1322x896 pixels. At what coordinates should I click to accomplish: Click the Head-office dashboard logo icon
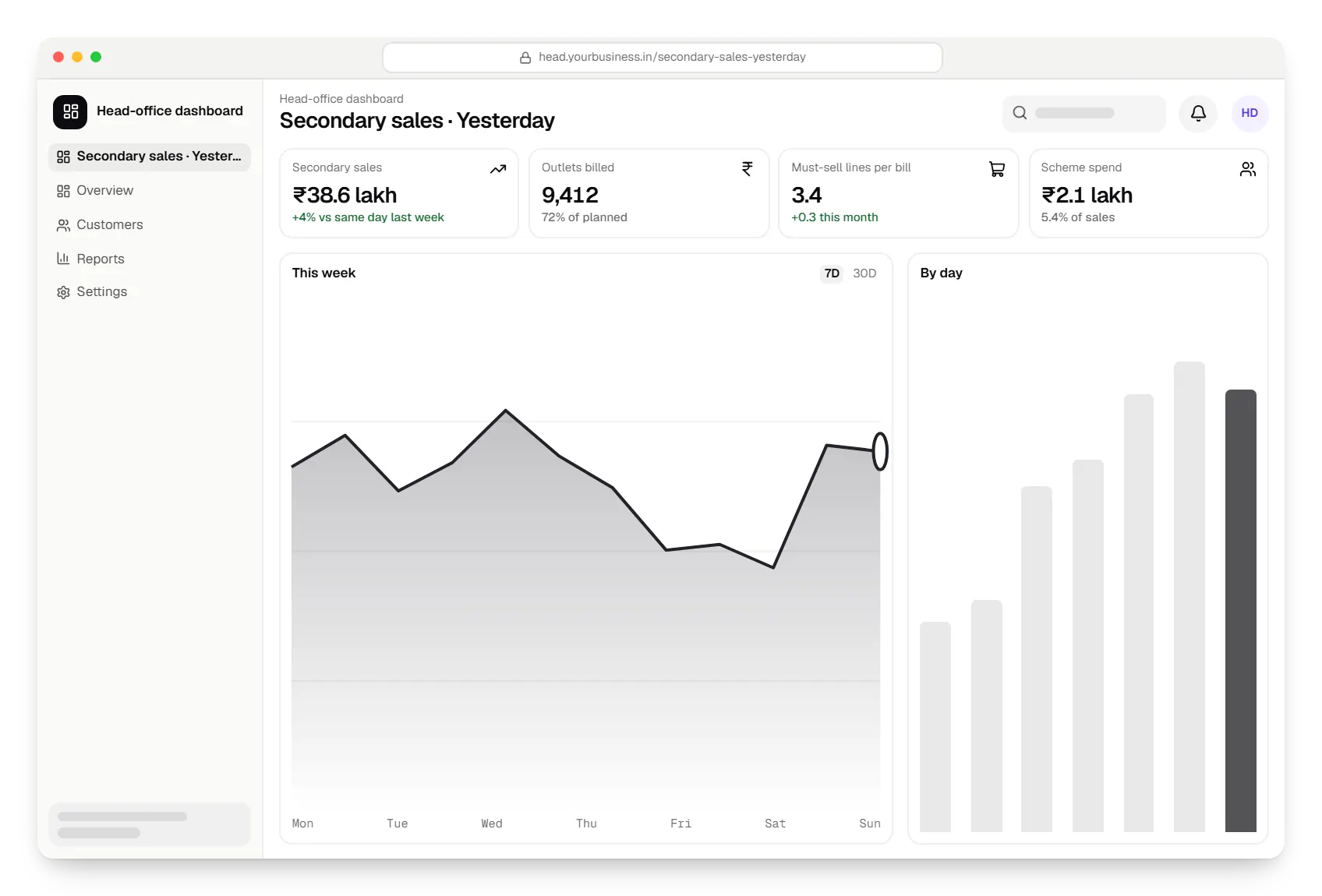pos(70,111)
